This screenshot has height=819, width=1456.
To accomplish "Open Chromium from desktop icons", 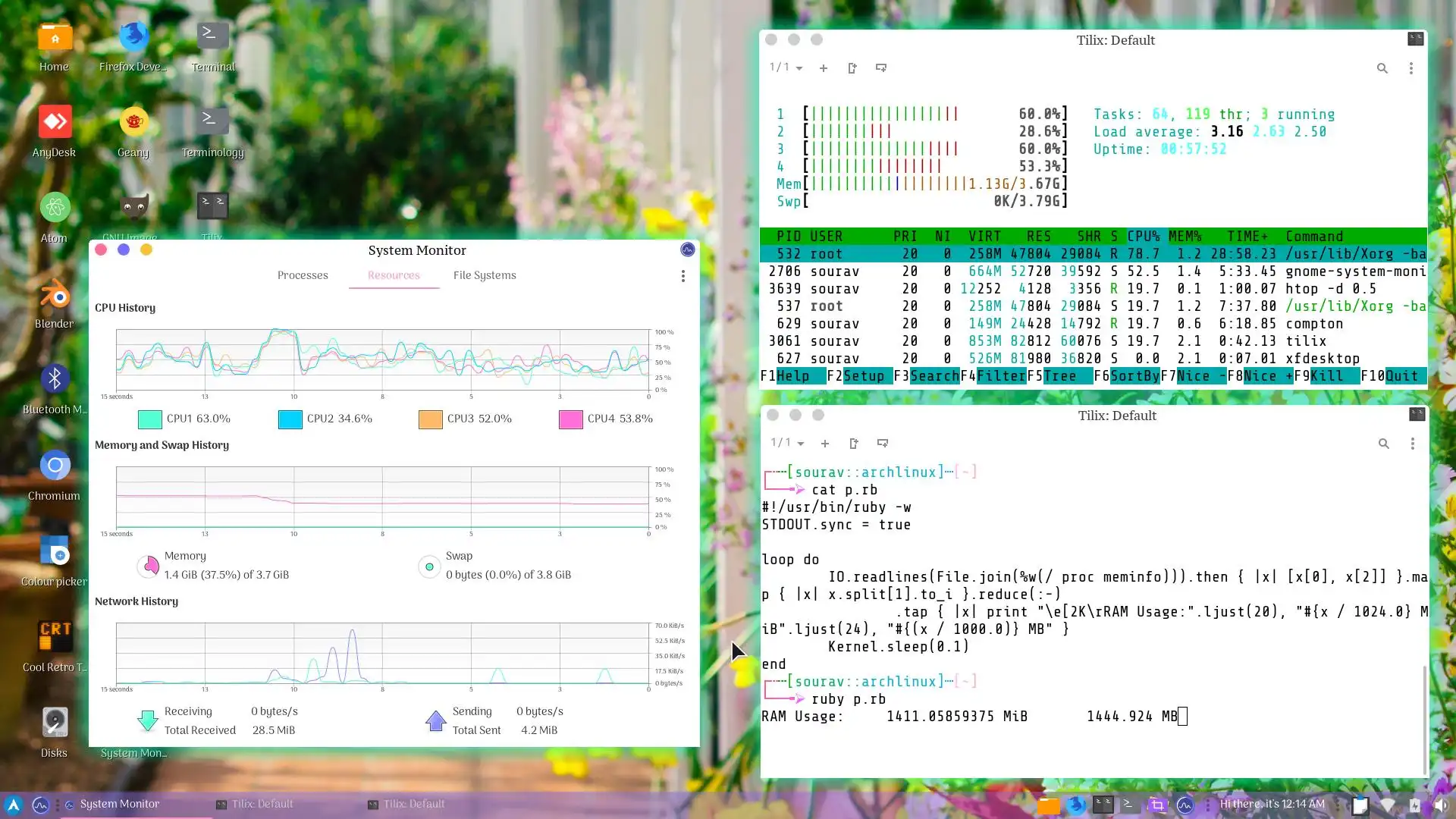I will tap(55, 466).
